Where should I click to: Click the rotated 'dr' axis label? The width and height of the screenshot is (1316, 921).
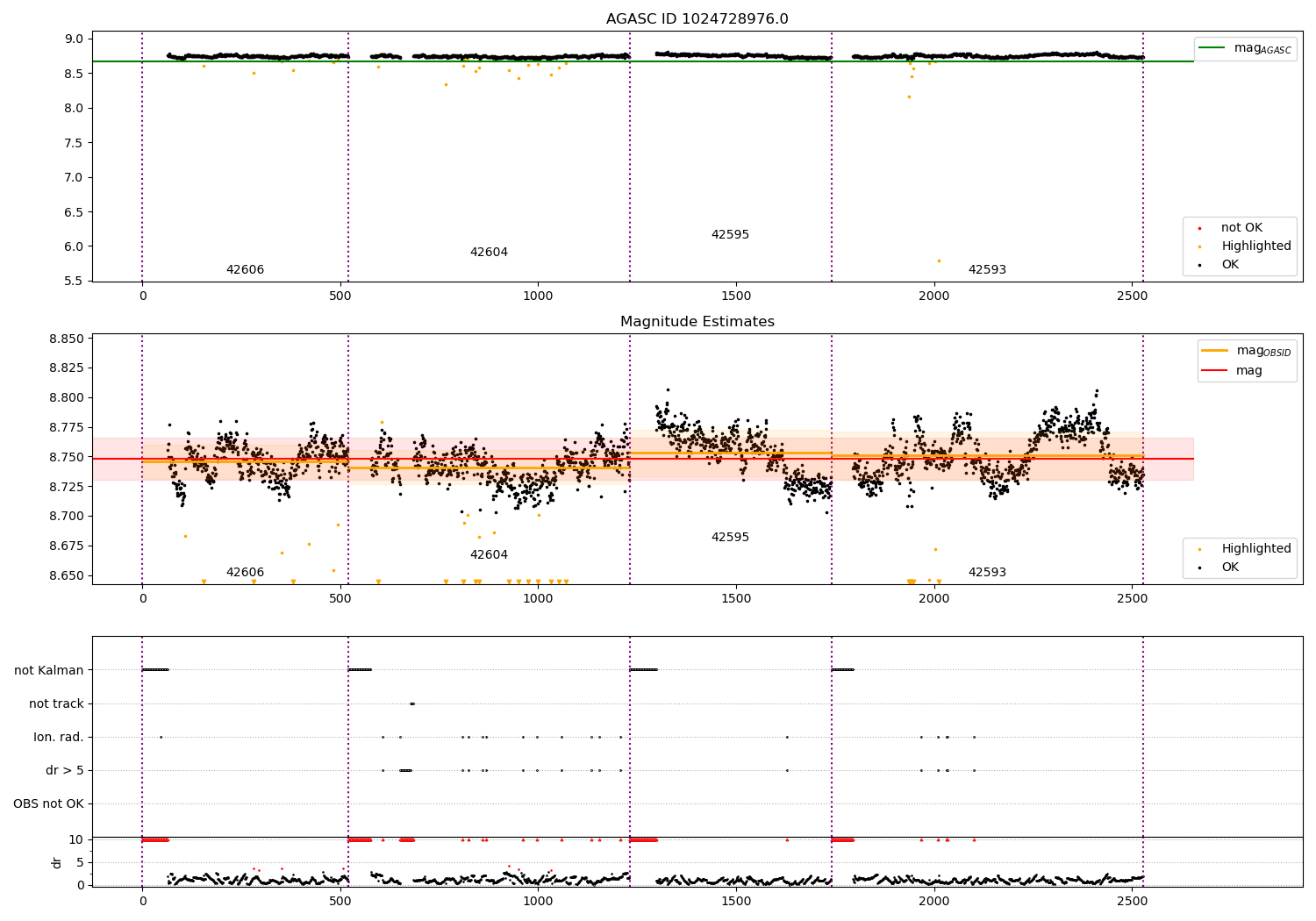57,862
